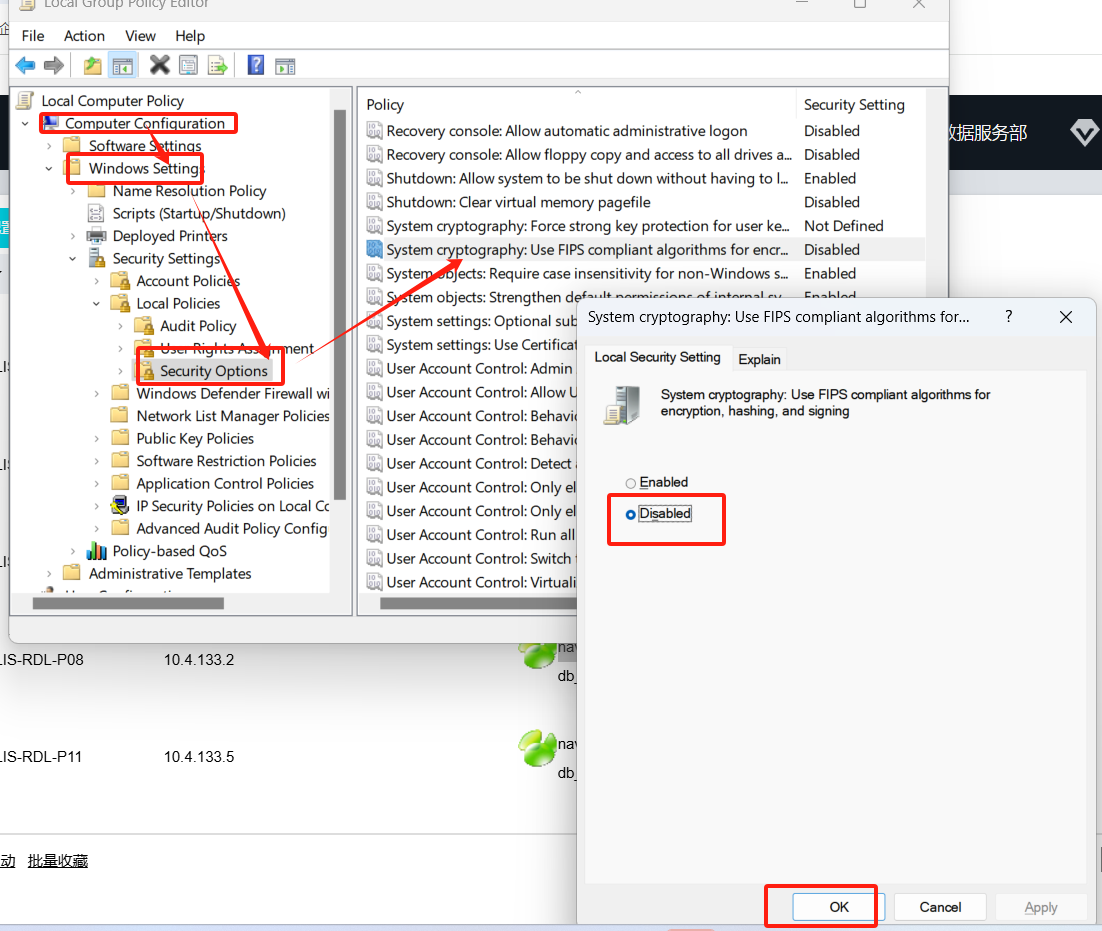Click the tree pane vertical scrollbar
Image resolution: width=1102 pixels, height=931 pixels.
[x=340, y=305]
